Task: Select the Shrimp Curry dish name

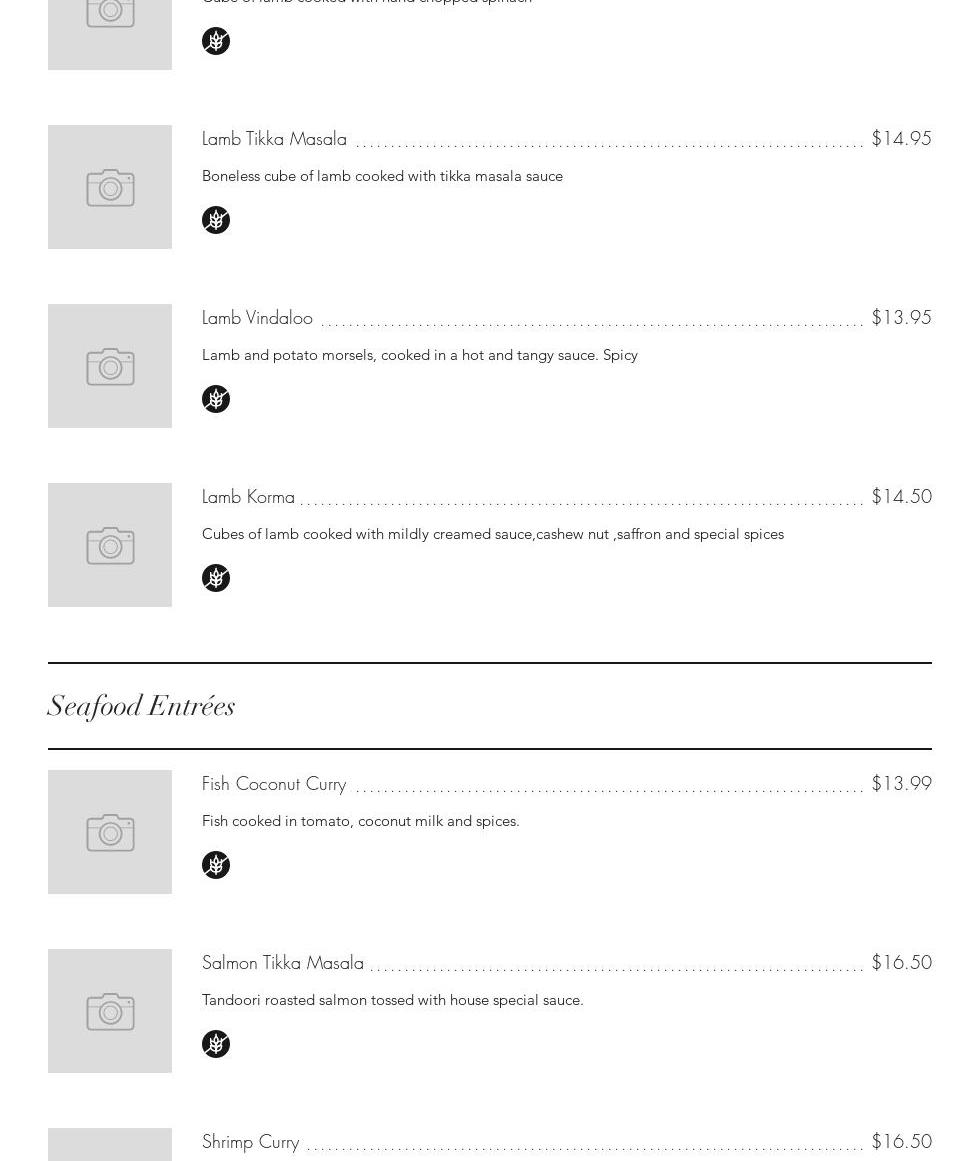Action: click(x=250, y=1142)
